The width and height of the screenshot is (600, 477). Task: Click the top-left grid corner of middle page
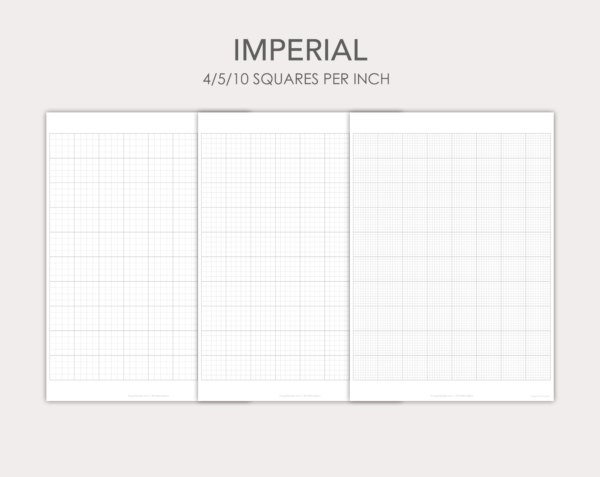click(202, 133)
